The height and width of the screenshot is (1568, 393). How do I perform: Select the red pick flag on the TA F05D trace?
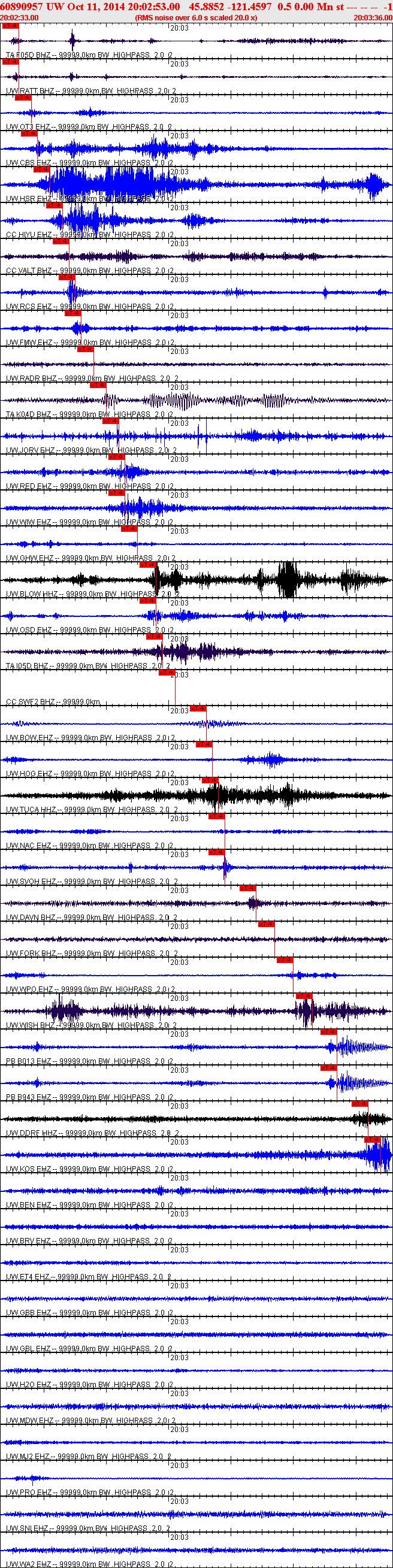click(x=10, y=26)
